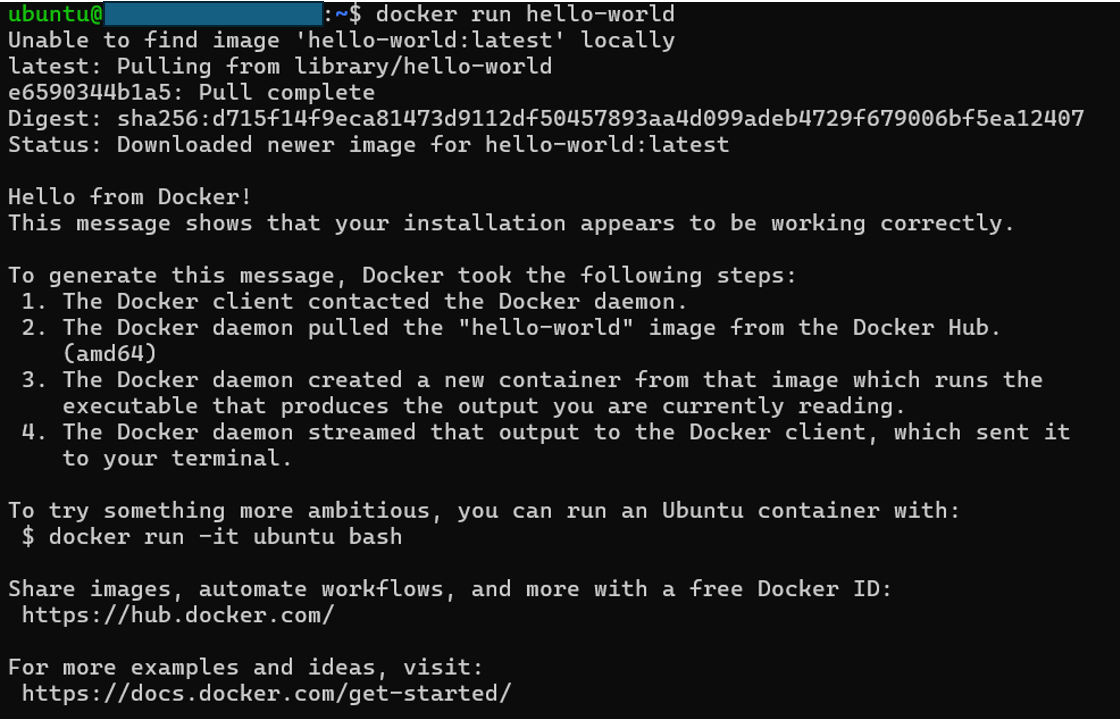Select the 'docker run -it ubuntu bash' command
This screenshot has width=1120, height=719.
click(x=225, y=536)
